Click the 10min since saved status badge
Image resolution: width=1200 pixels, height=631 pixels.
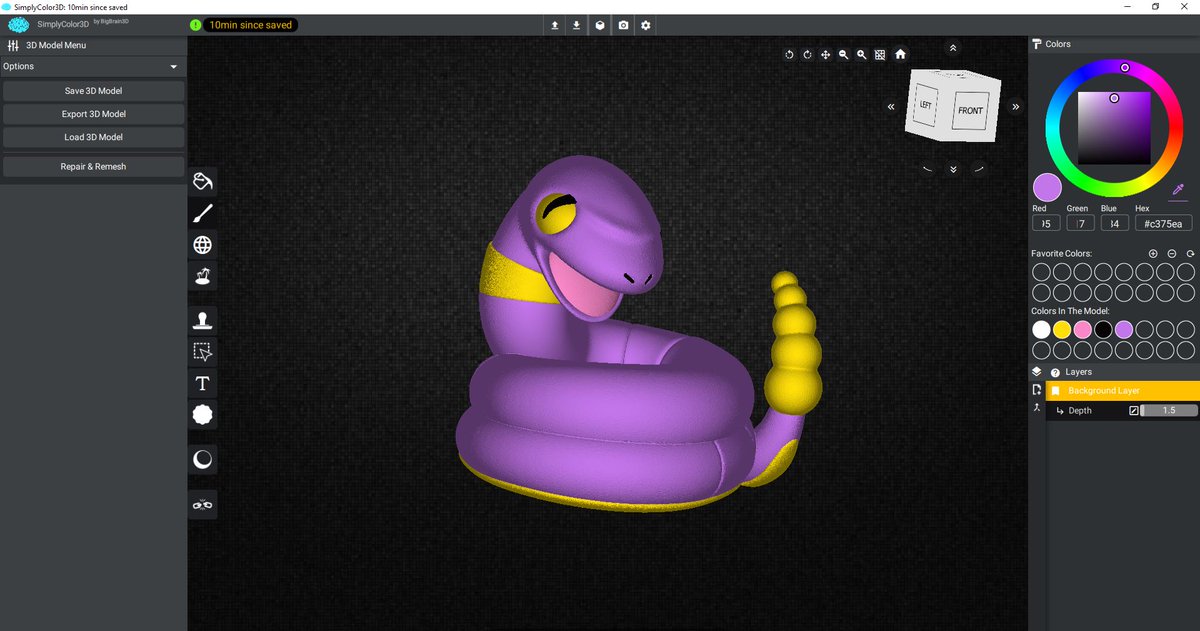[x=249, y=25]
